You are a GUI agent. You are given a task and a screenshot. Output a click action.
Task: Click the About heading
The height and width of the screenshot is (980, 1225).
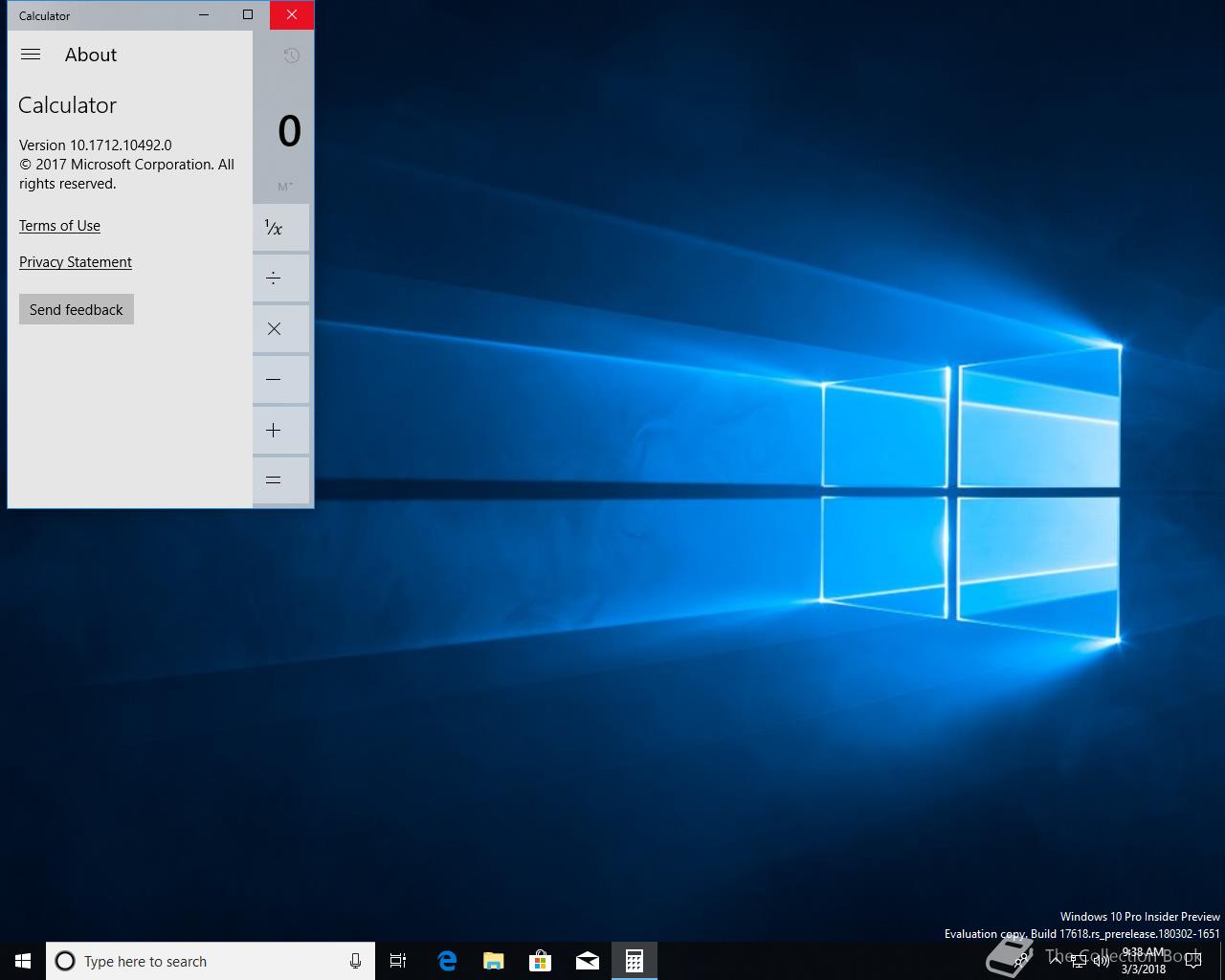(91, 55)
